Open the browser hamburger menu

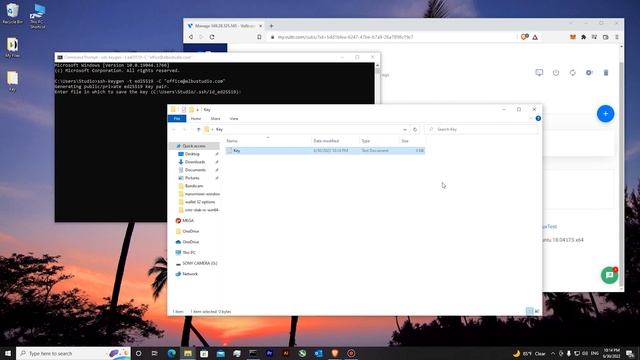click(x=617, y=37)
